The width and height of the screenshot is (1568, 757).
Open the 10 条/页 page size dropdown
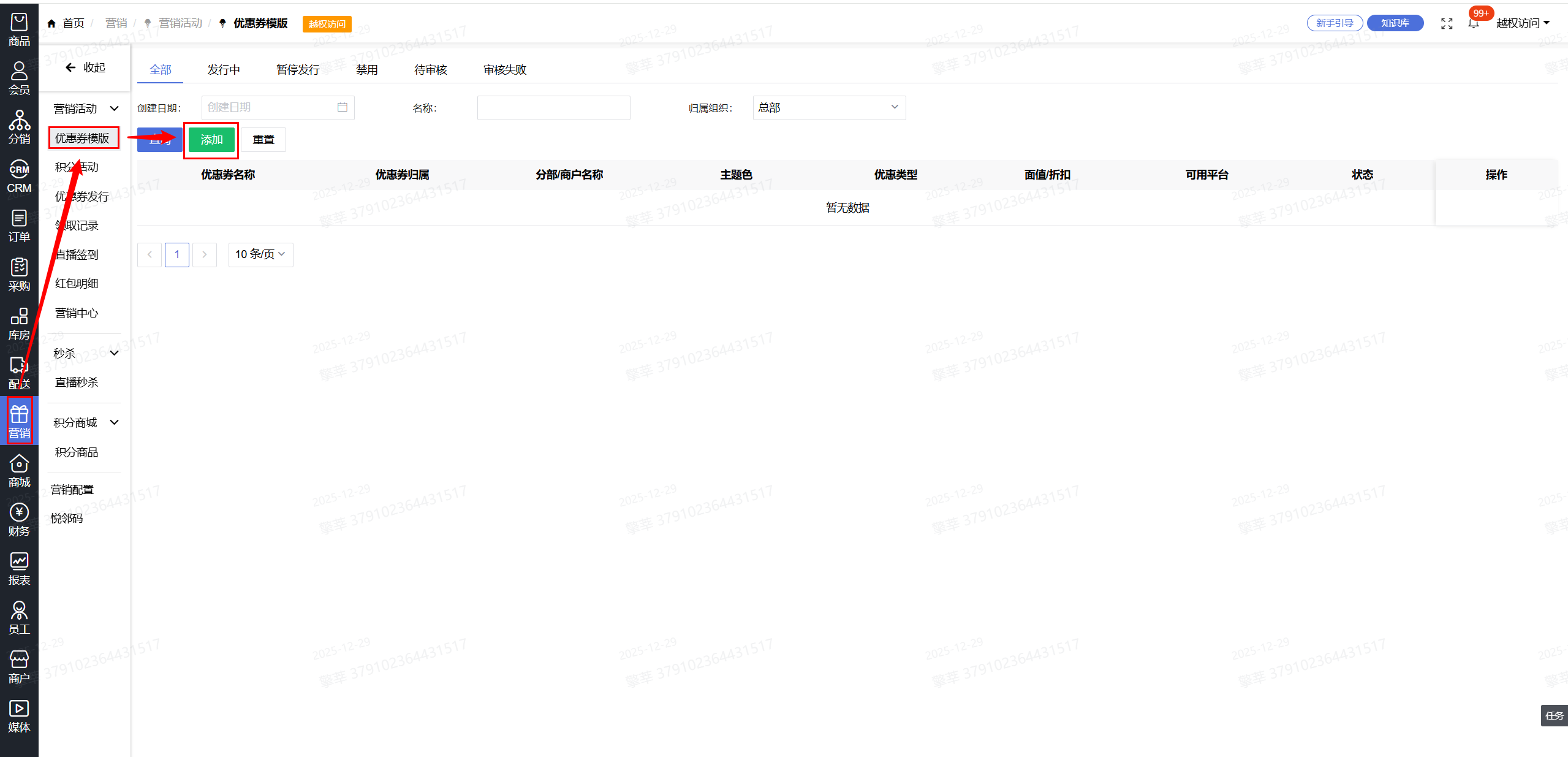pos(260,254)
